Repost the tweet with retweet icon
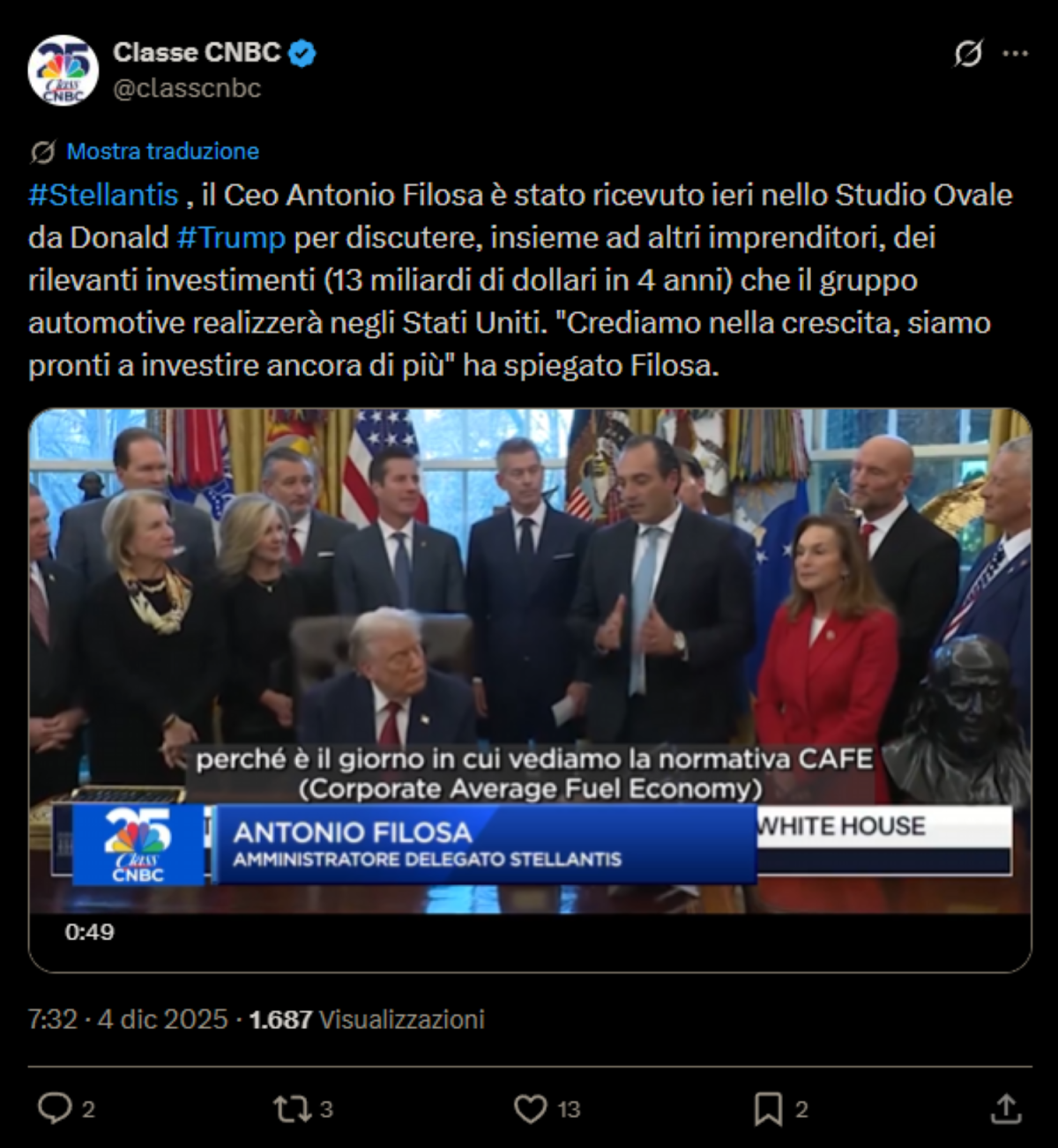 (x=290, y=1108)
